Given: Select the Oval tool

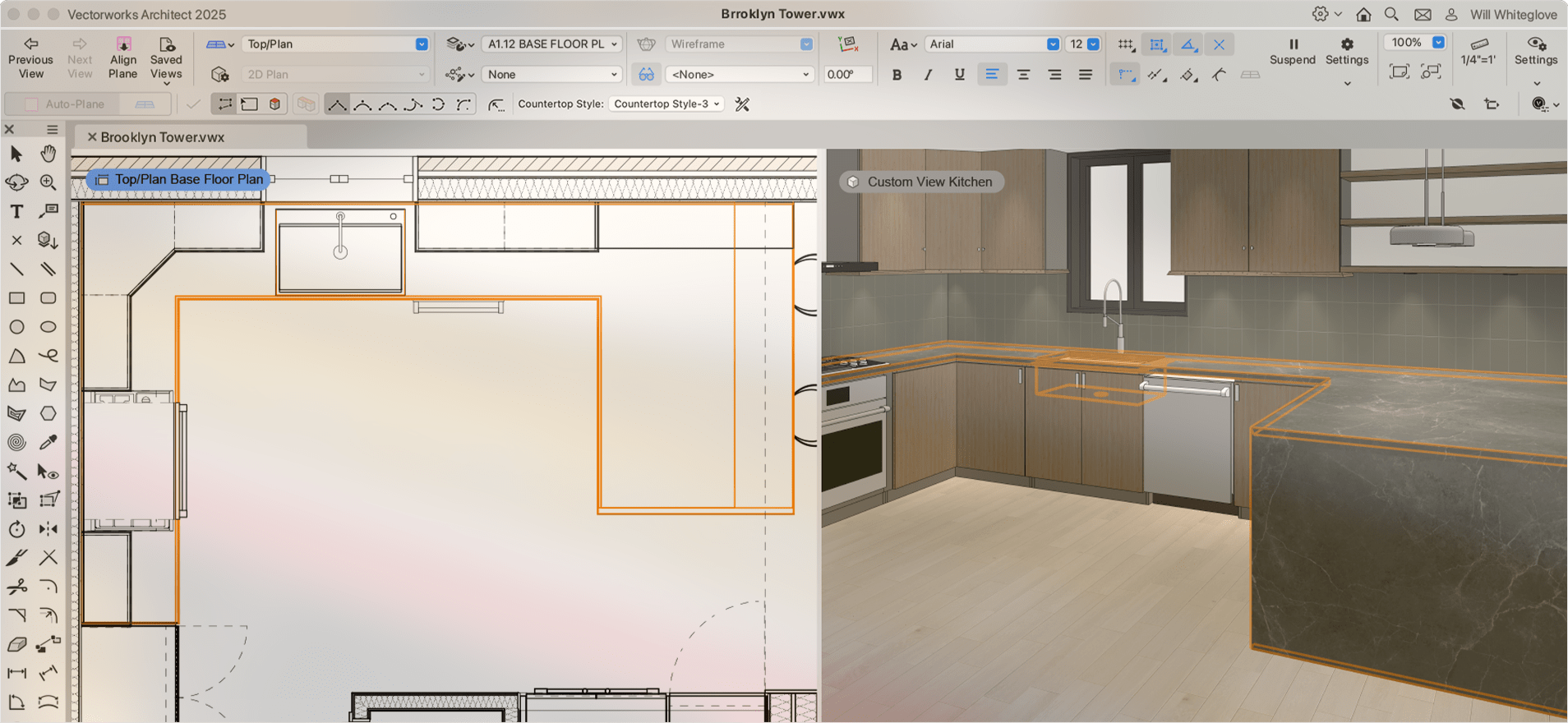Looking at the screenshot, I should click(48, 327).
